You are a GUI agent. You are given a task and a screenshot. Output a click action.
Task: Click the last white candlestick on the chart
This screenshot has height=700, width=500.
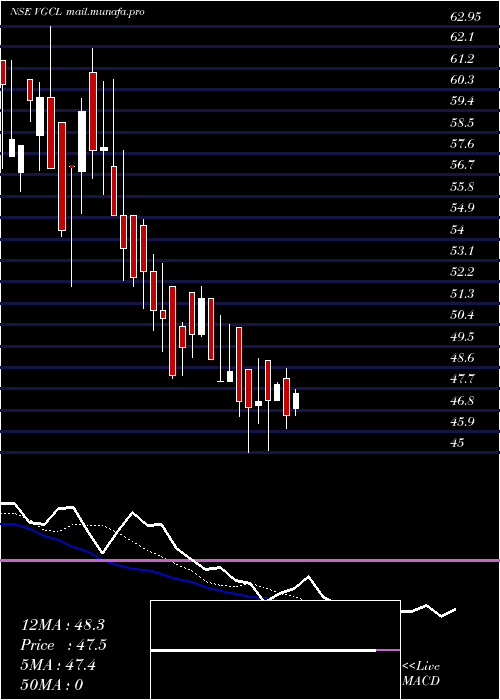click(296, 401)
